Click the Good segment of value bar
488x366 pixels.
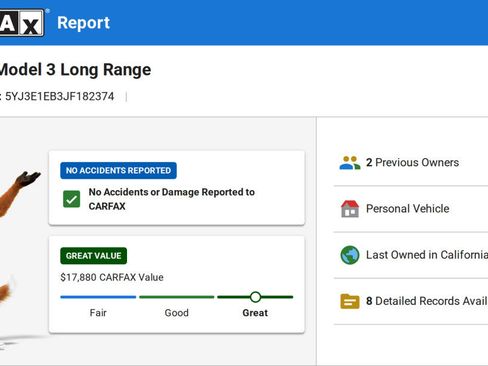click(x=177, y=297)
